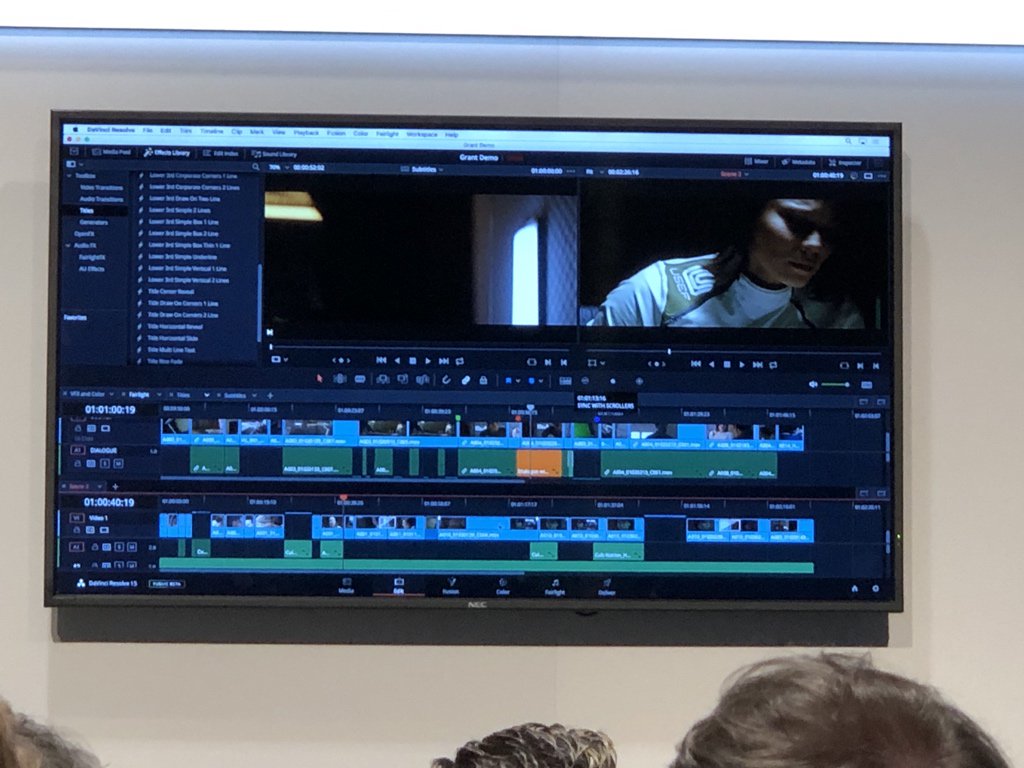Click the Insert Clip icon
Viewport: 1024px width, 768px height.
point(383,379)
